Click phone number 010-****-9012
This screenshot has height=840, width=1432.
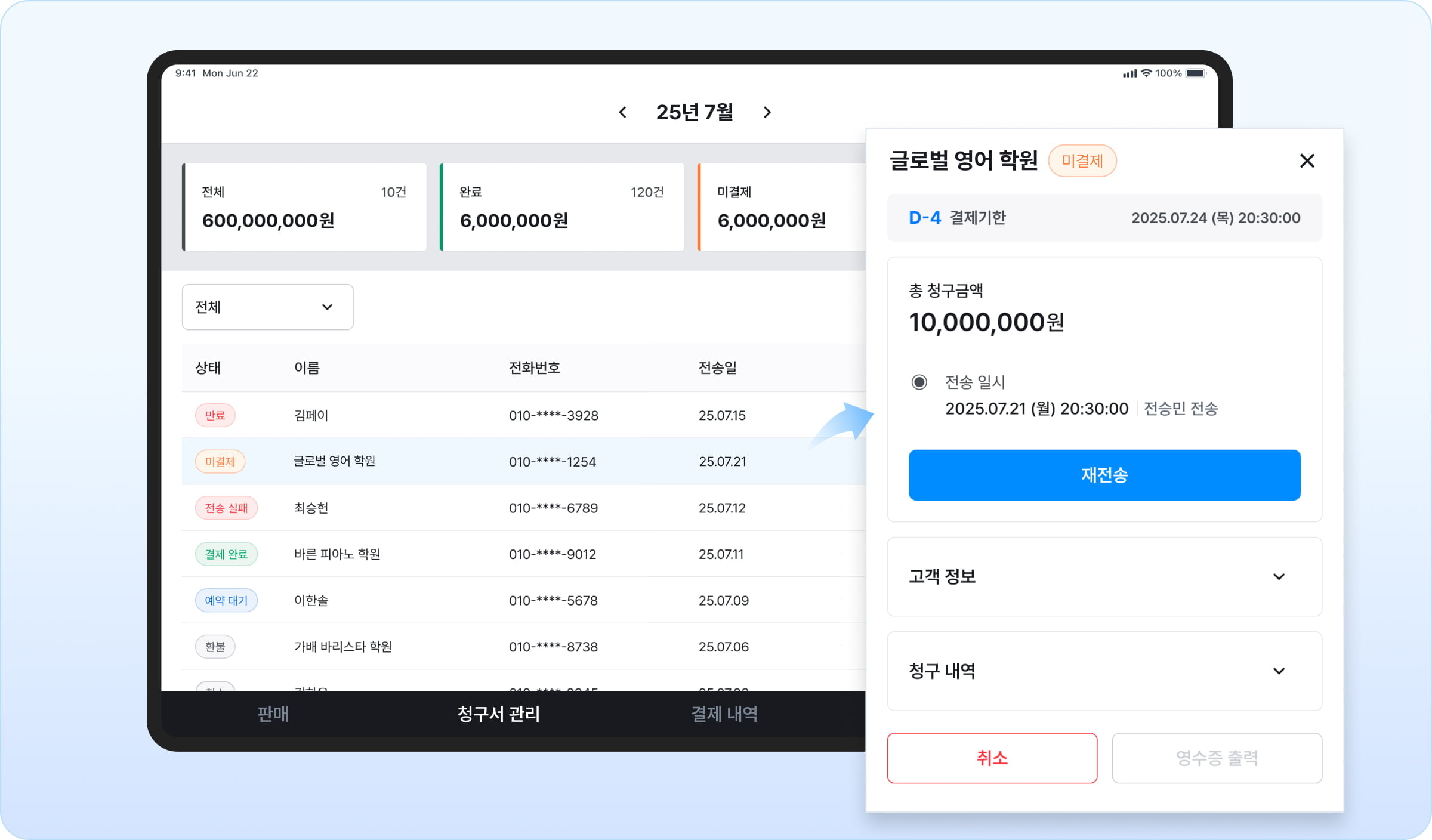click(x=552, y=554)
